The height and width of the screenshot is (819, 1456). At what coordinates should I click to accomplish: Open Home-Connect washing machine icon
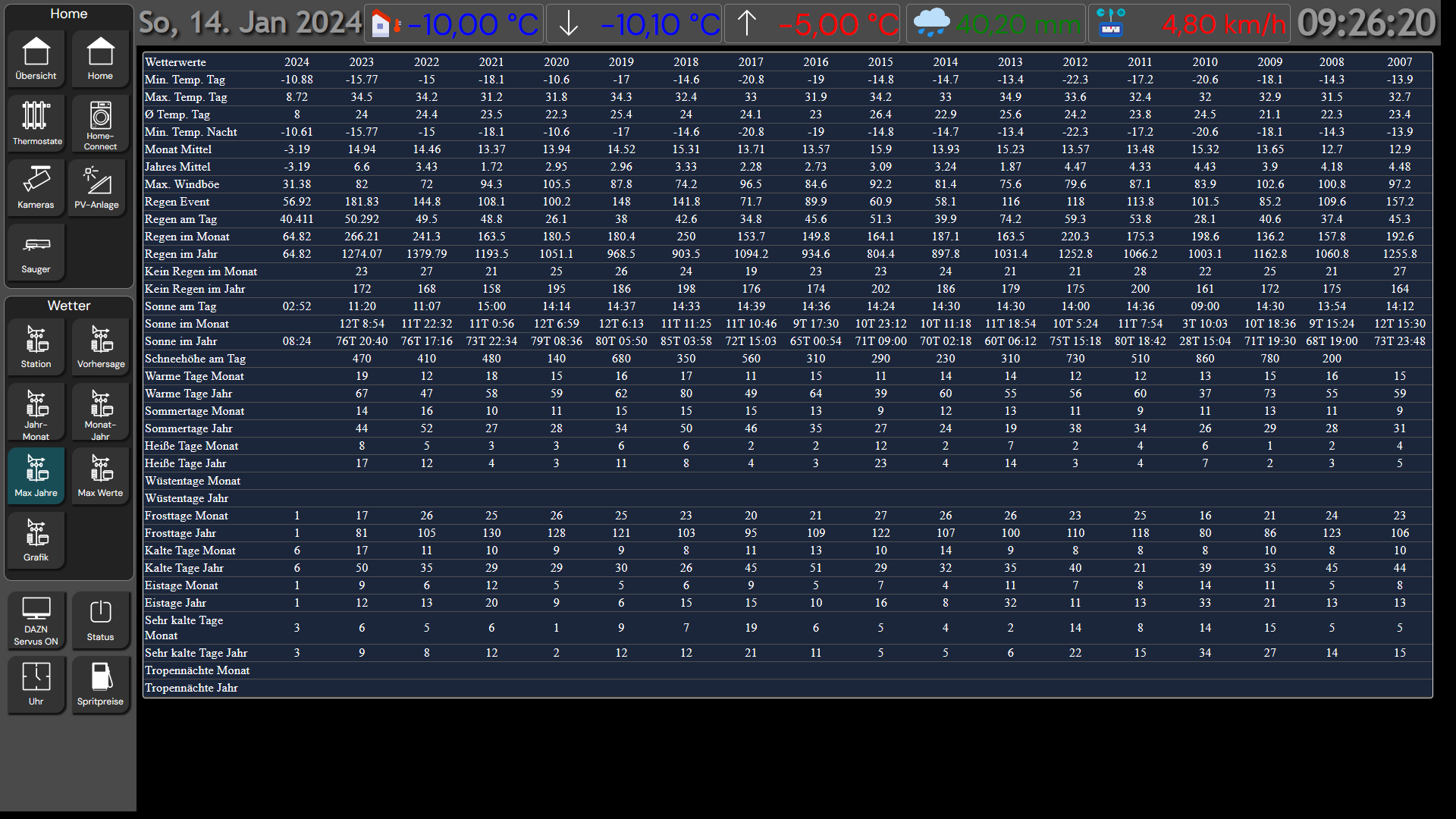pyautogui.click(x=100, y=124)
